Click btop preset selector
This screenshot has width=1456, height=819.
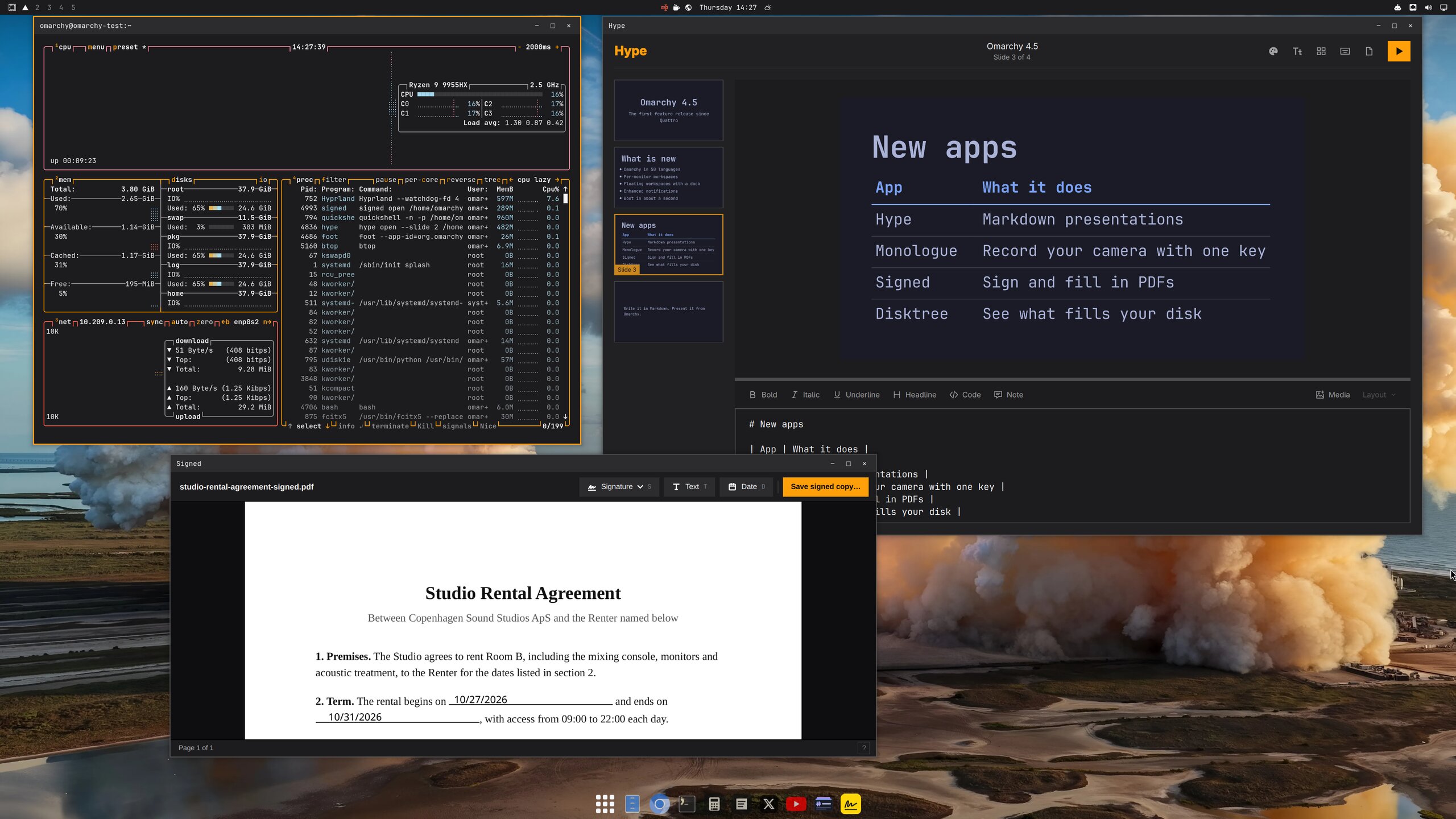pos(129,47)
